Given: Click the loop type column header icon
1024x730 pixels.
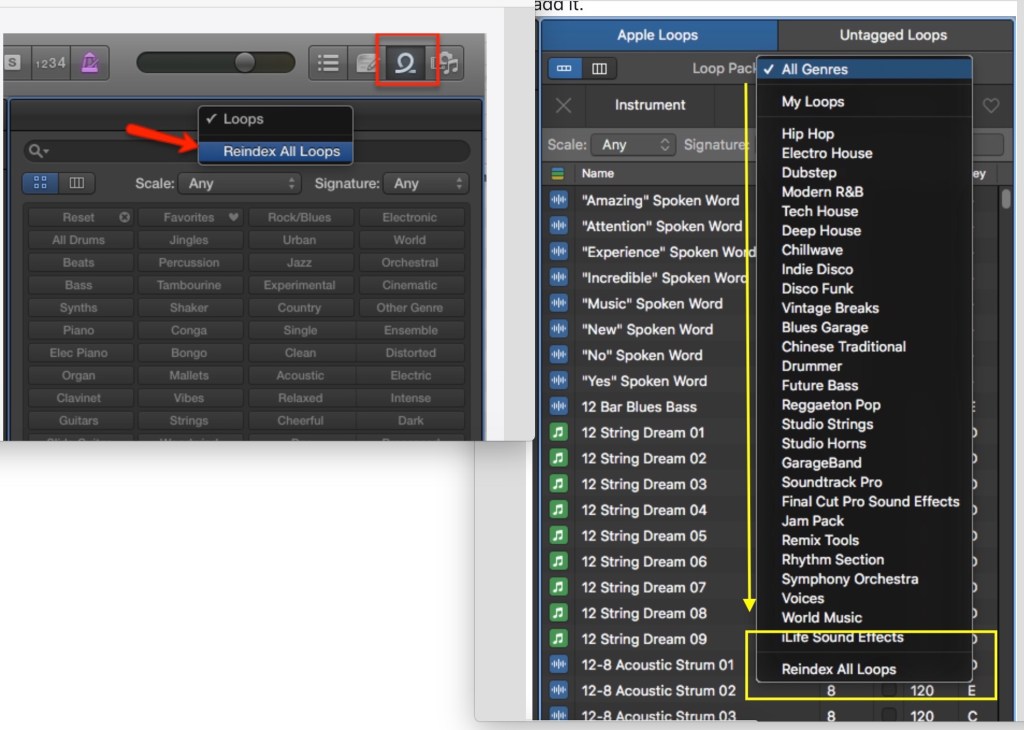Looking at the screenshot, I should click(x=558, y=174).
